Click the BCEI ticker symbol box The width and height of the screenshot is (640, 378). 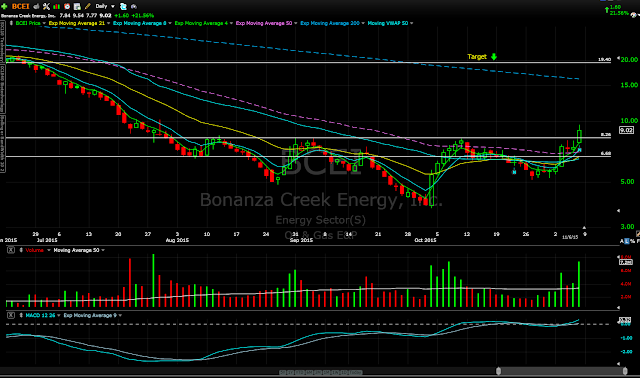coord(20,6)
